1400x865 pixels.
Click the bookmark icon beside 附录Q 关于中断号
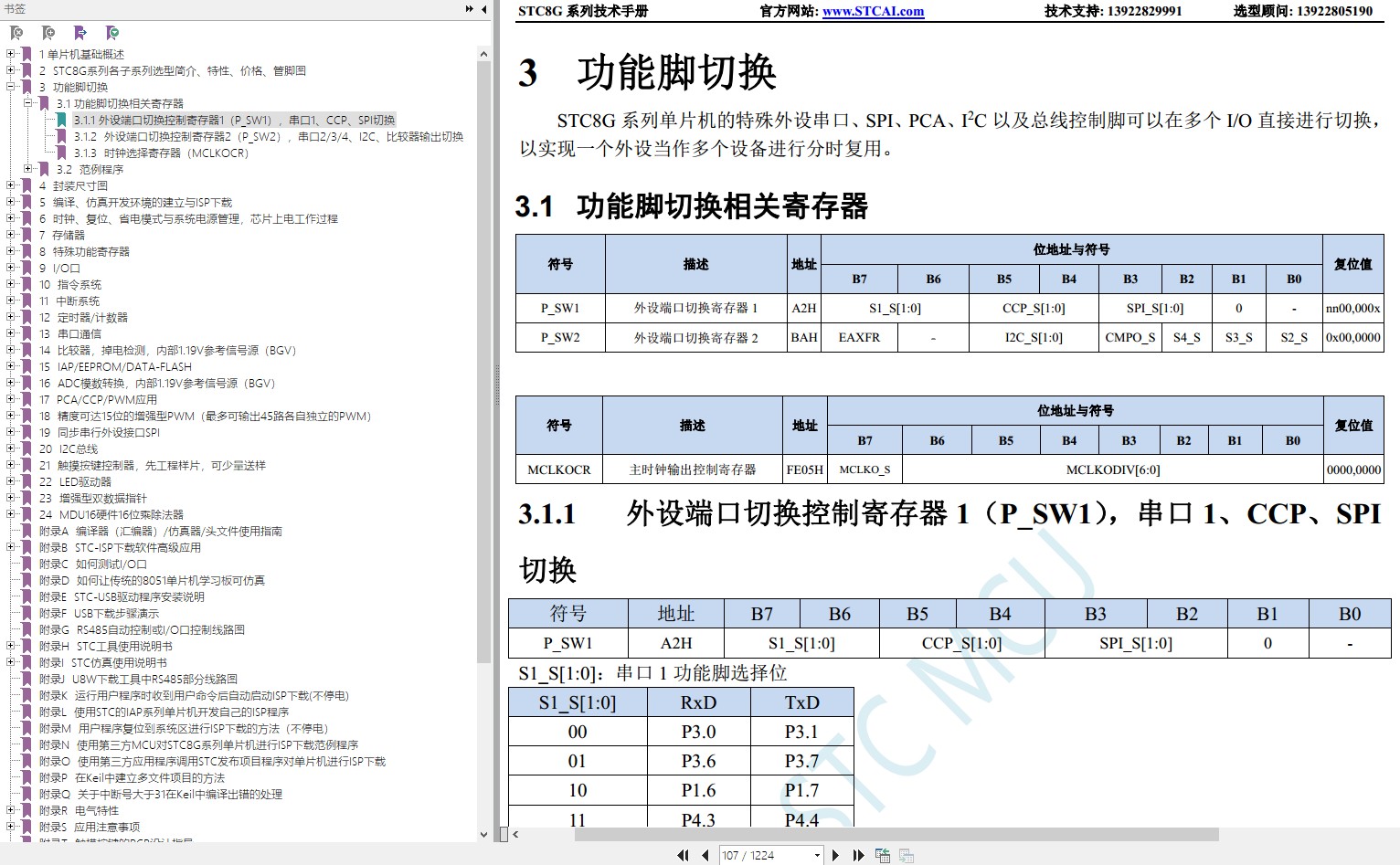tap(27, 794)
